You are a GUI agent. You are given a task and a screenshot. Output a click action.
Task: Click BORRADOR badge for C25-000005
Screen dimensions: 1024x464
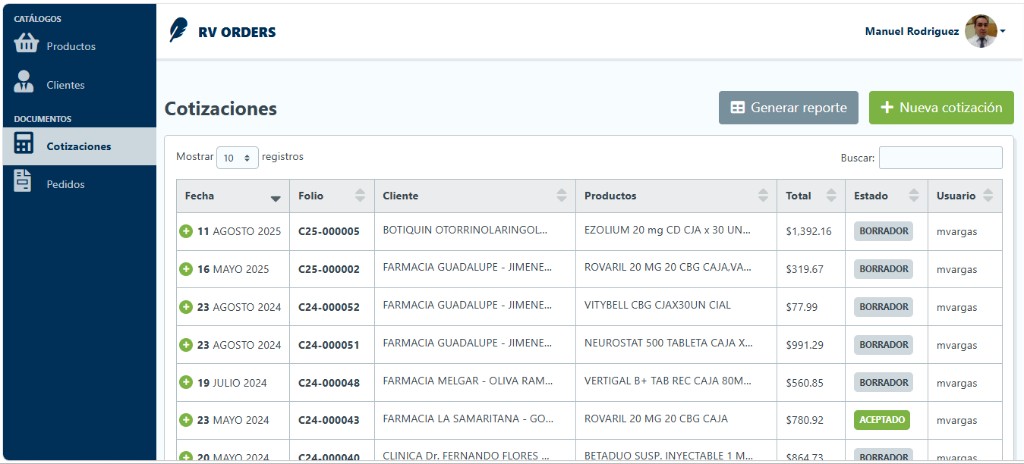pos(883,231)
